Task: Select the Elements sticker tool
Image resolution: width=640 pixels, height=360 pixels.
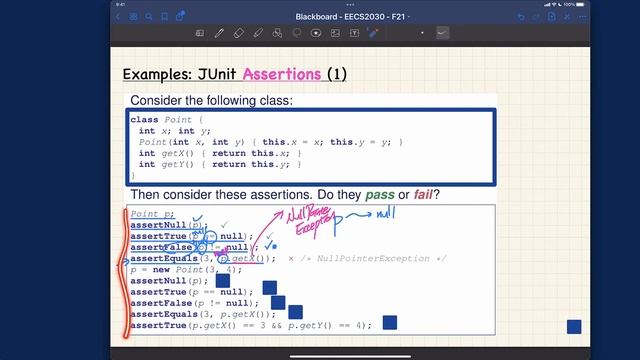Action: (x=316, y=33)
